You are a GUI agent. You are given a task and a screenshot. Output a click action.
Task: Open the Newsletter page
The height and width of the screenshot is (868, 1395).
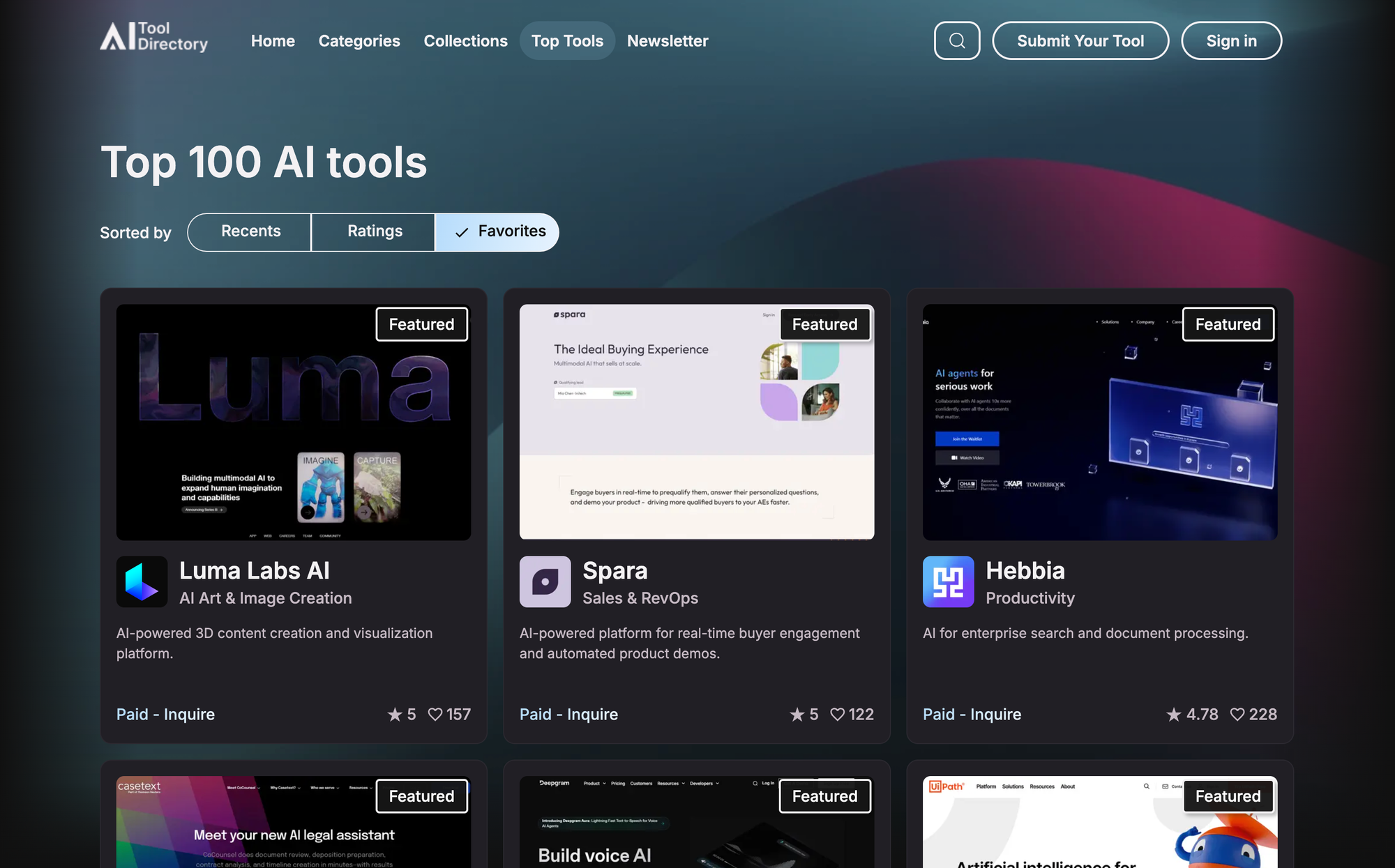(668, 41)
